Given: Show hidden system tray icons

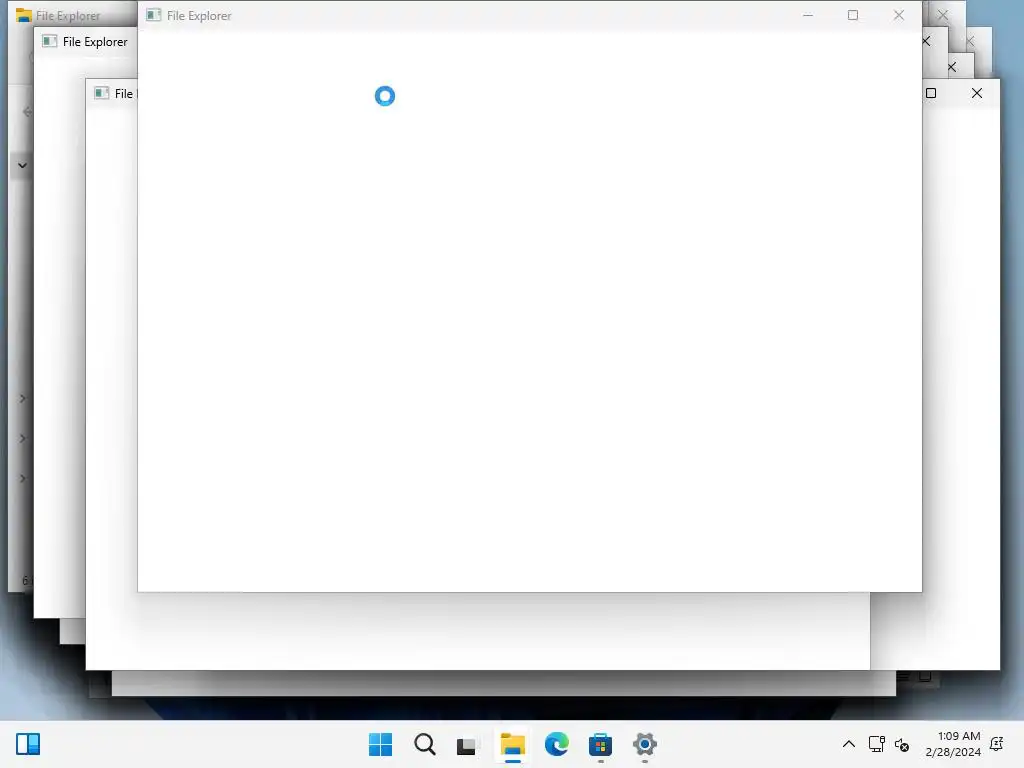Looking at the screenshot, I should [848, 744].
